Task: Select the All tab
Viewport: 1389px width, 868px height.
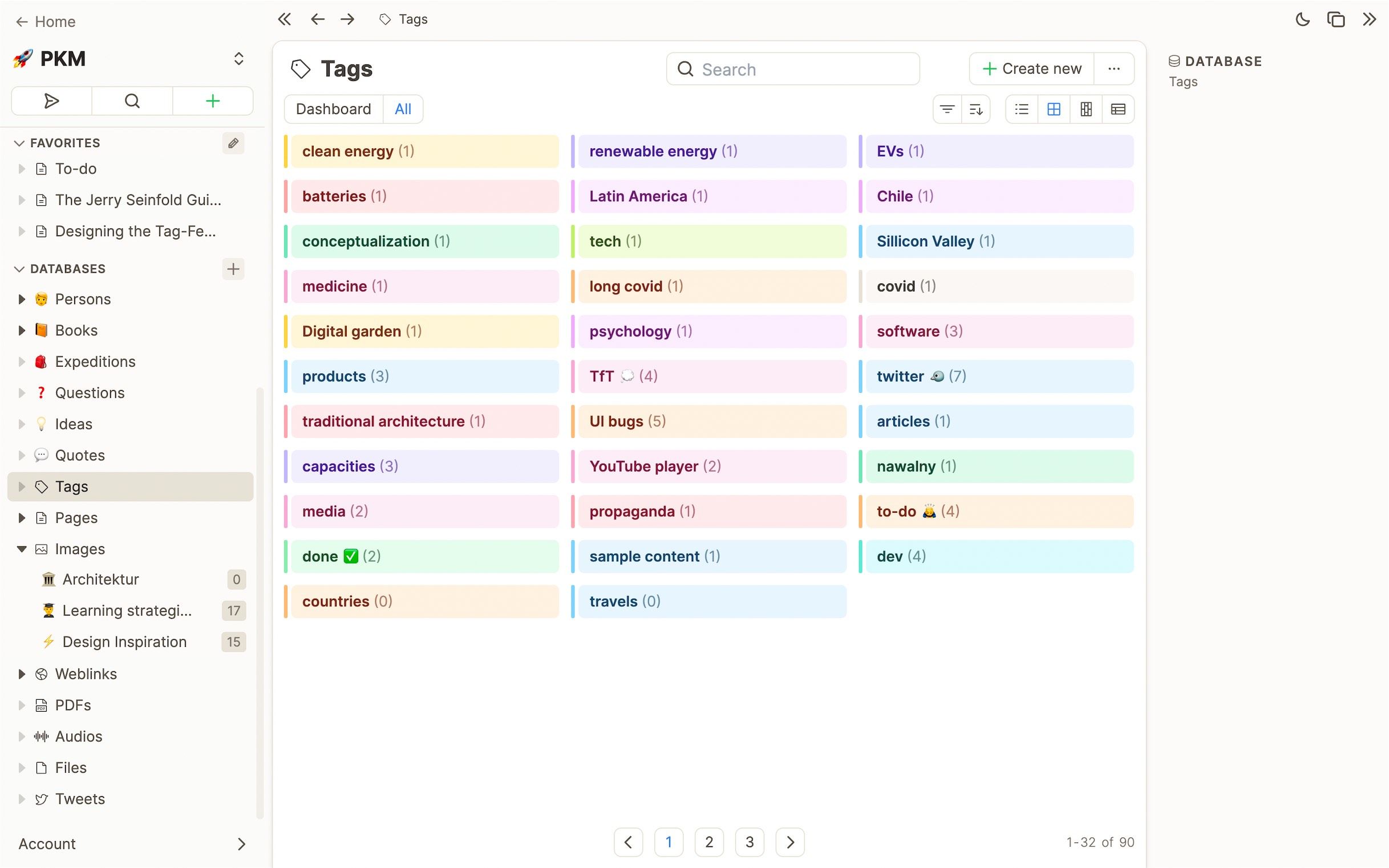Action: click(403, 109)
